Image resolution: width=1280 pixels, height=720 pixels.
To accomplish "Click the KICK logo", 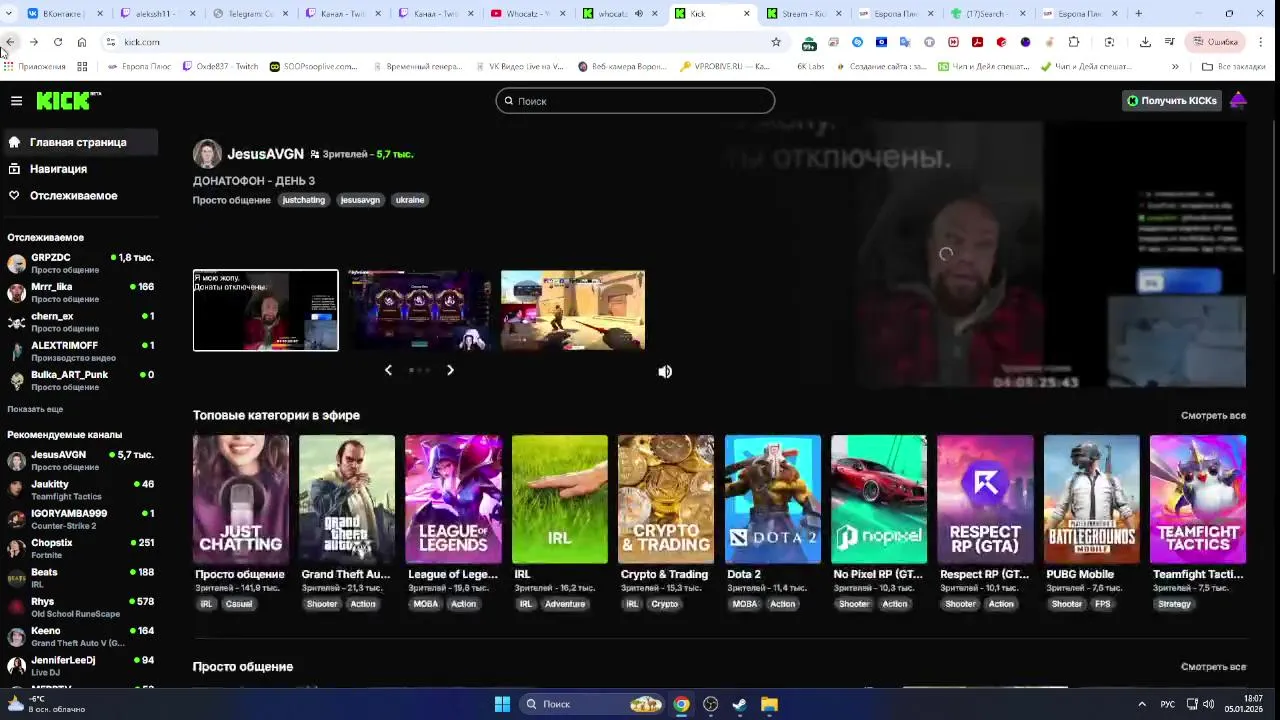I will 68,100.
